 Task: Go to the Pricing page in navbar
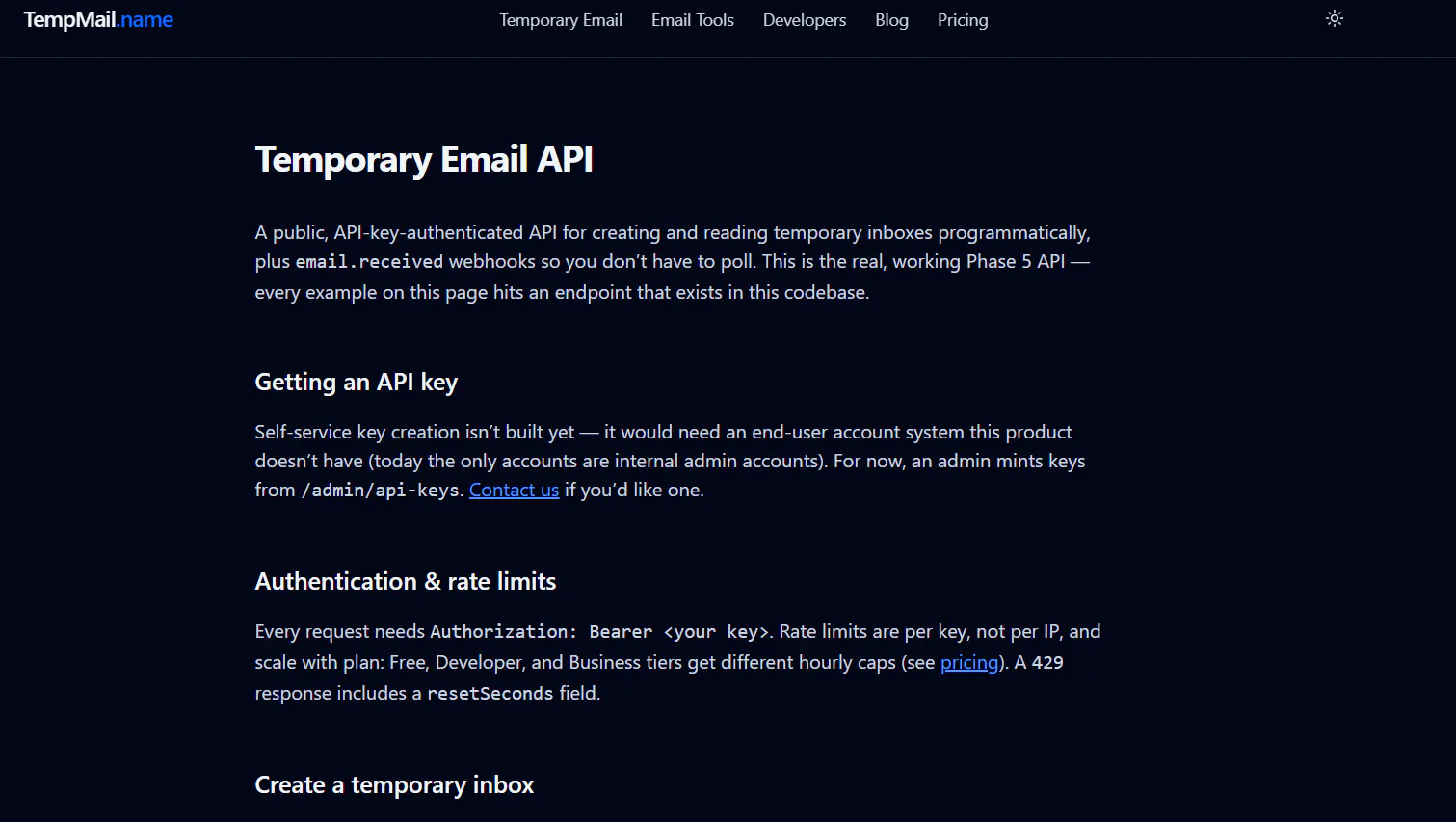click(963, 20)
